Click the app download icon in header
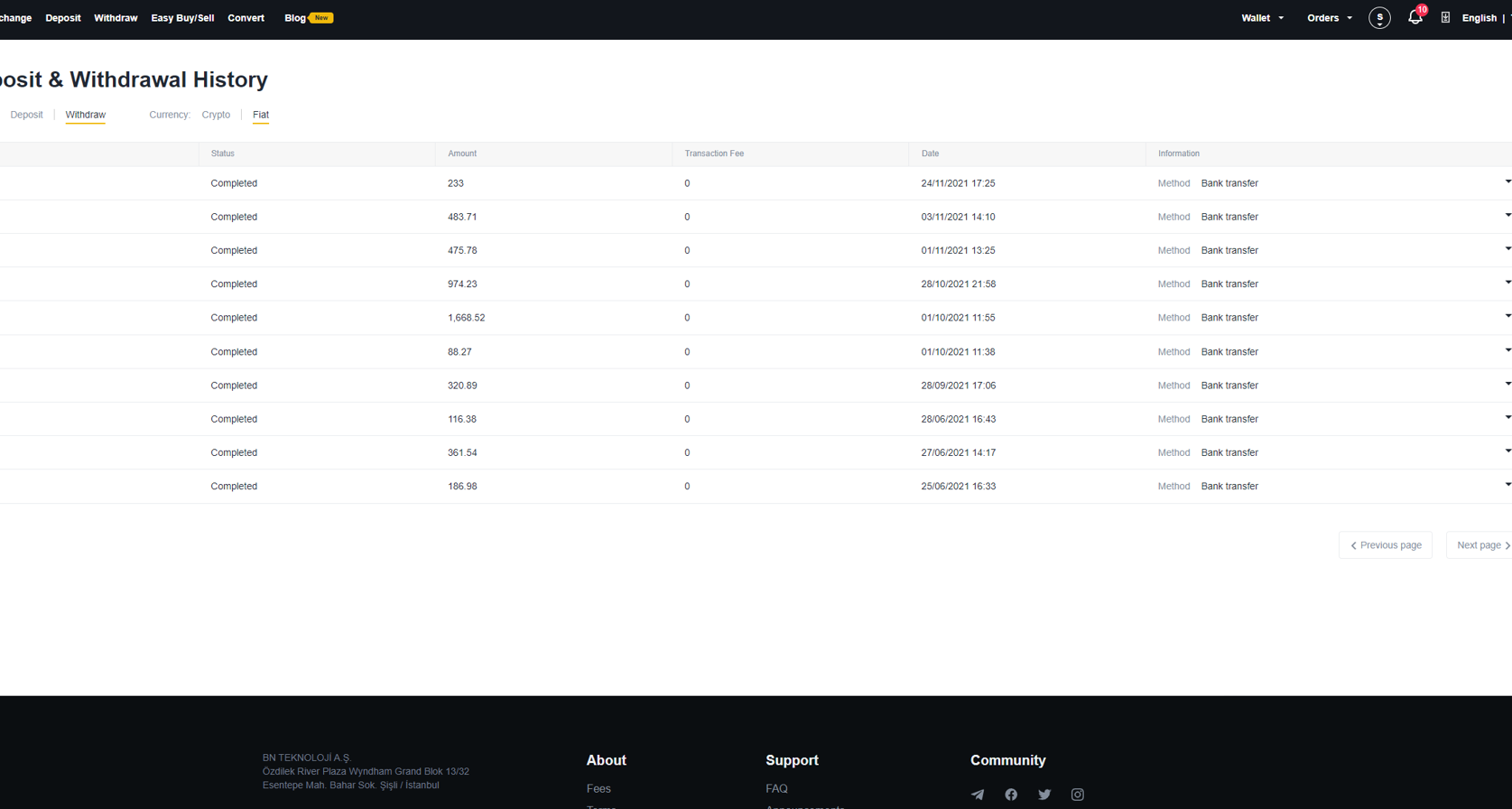The height and width of the screenshot is (809, 1512). click(1445, 18)
